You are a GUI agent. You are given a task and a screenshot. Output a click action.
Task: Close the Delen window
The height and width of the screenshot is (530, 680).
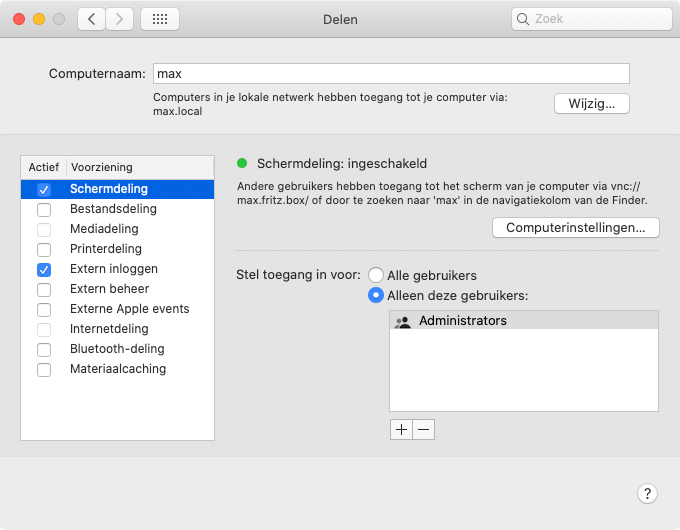coord(19,19)
